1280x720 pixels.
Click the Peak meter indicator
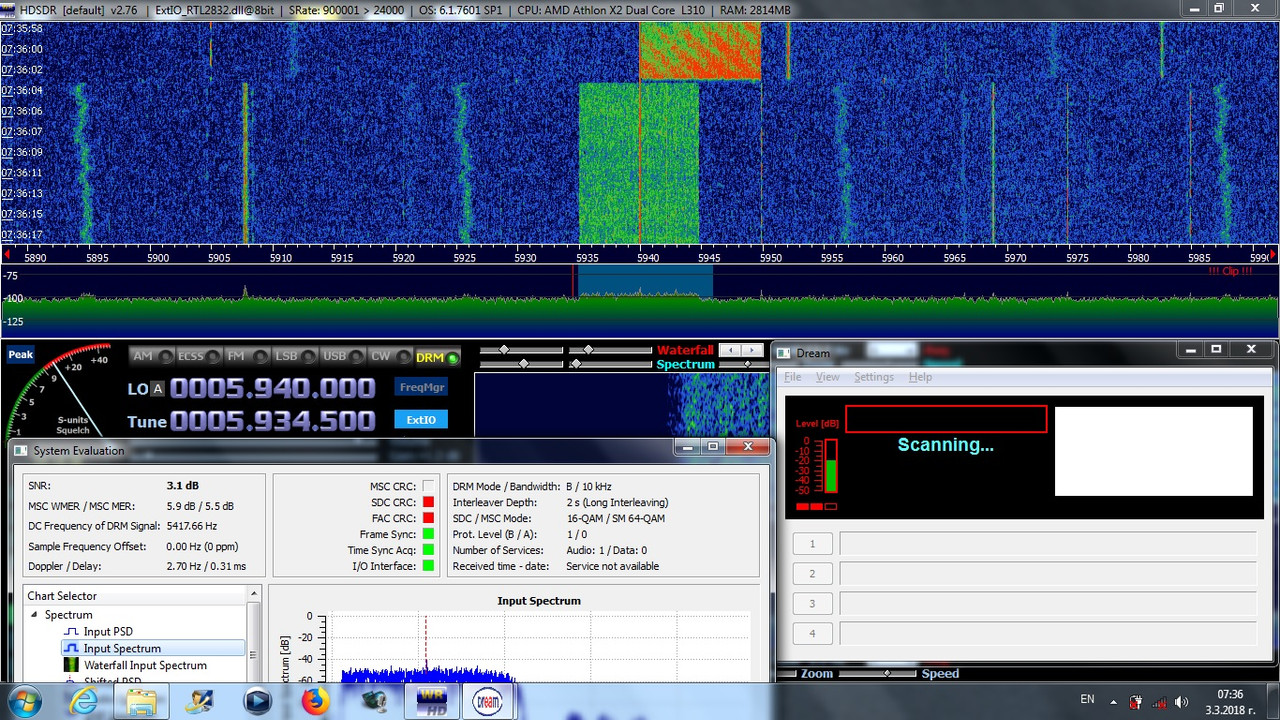pos(20,354)
